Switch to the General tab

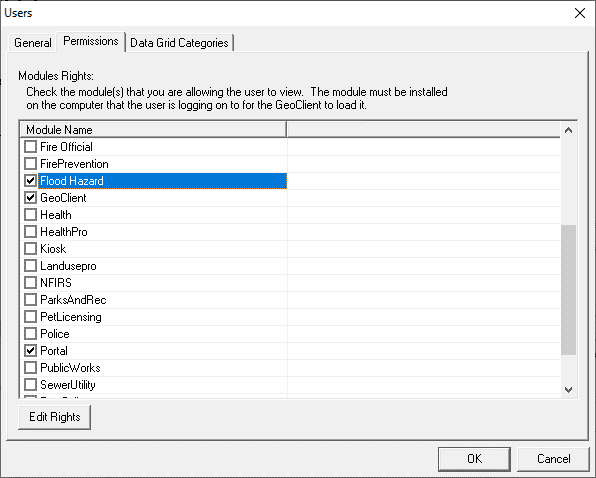point(33,43)
